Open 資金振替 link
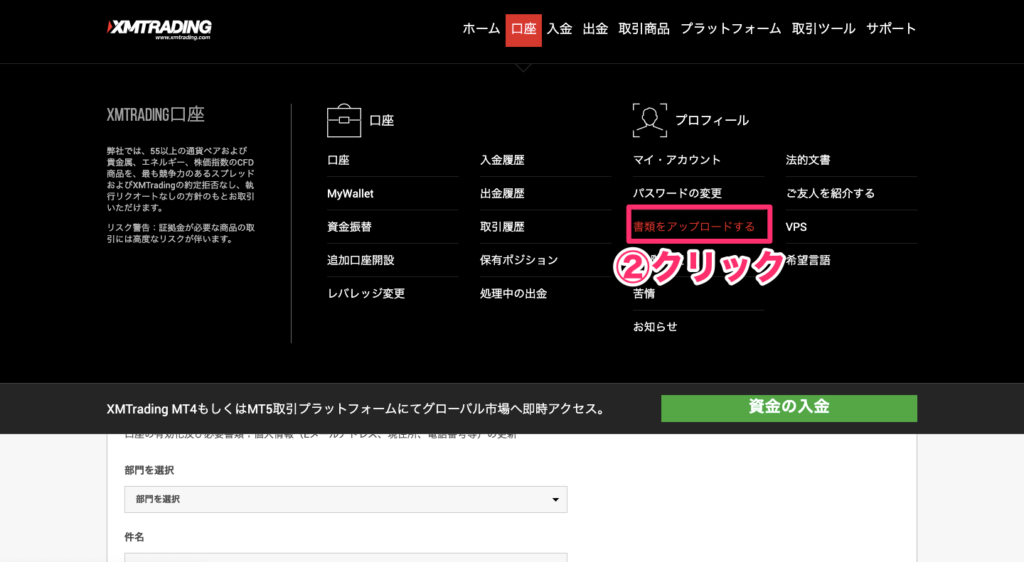Viewport: 1024px width, 562px height. coord(349,227)
